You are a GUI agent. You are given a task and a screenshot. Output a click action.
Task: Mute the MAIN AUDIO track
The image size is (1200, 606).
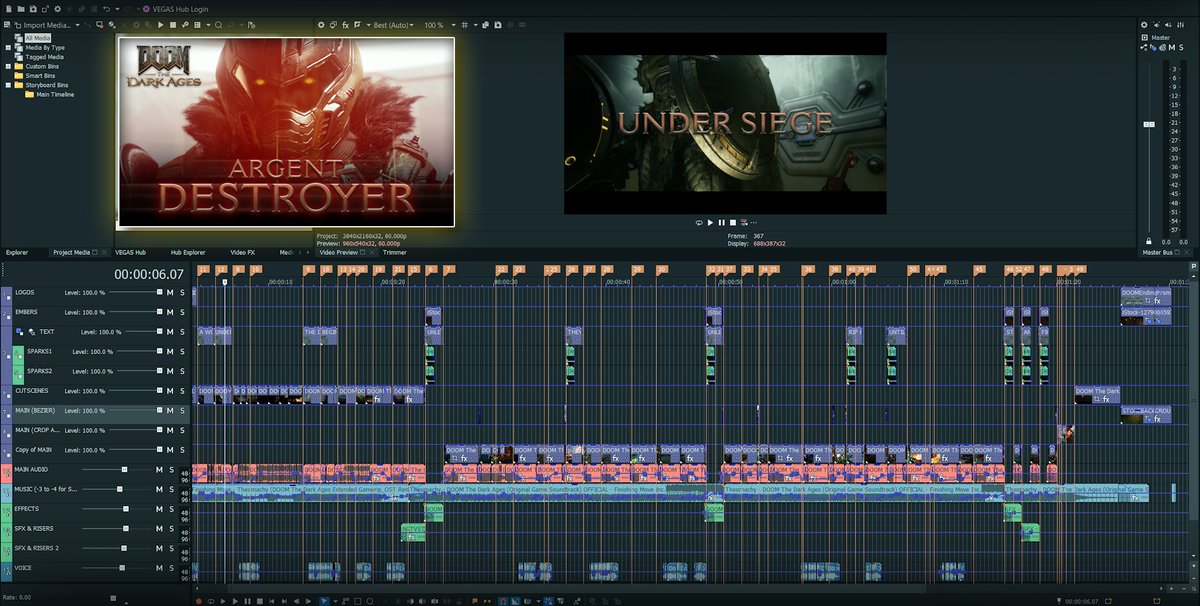[x=158, y=470]
